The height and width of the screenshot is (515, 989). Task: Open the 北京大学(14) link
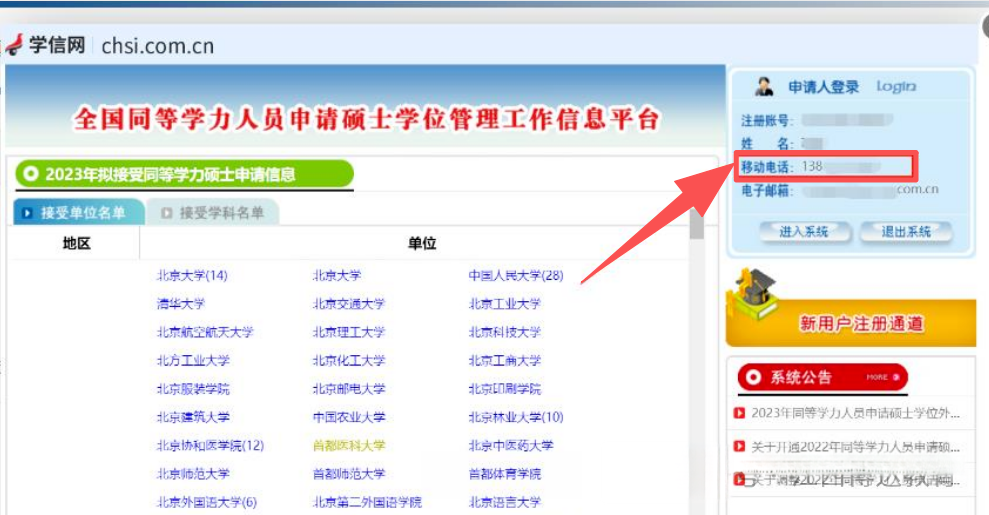pyautogui.click(x=192, y=275)
